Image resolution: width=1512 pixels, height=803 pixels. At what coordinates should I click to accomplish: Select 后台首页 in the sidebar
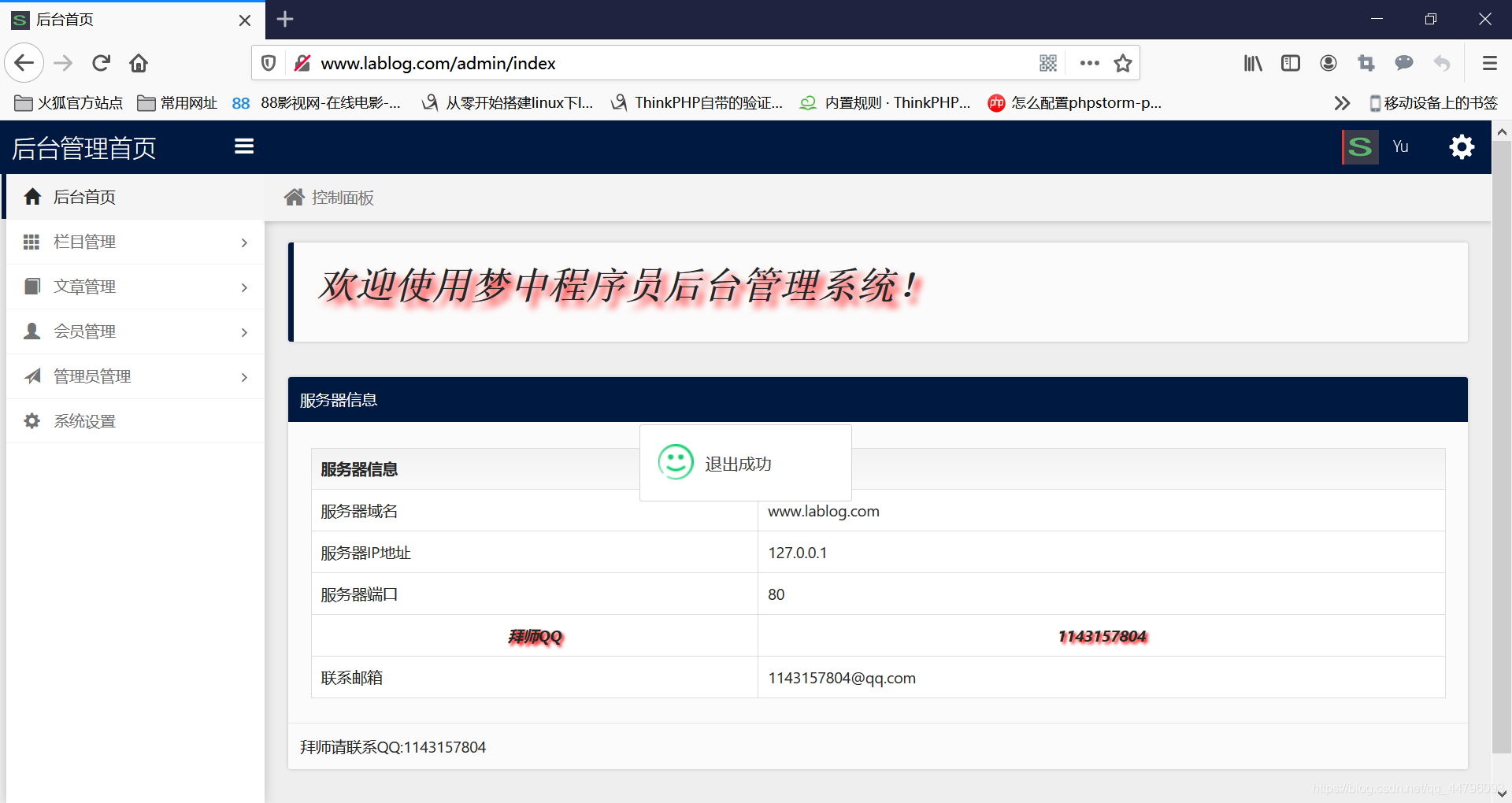click(x=134, y=197)
